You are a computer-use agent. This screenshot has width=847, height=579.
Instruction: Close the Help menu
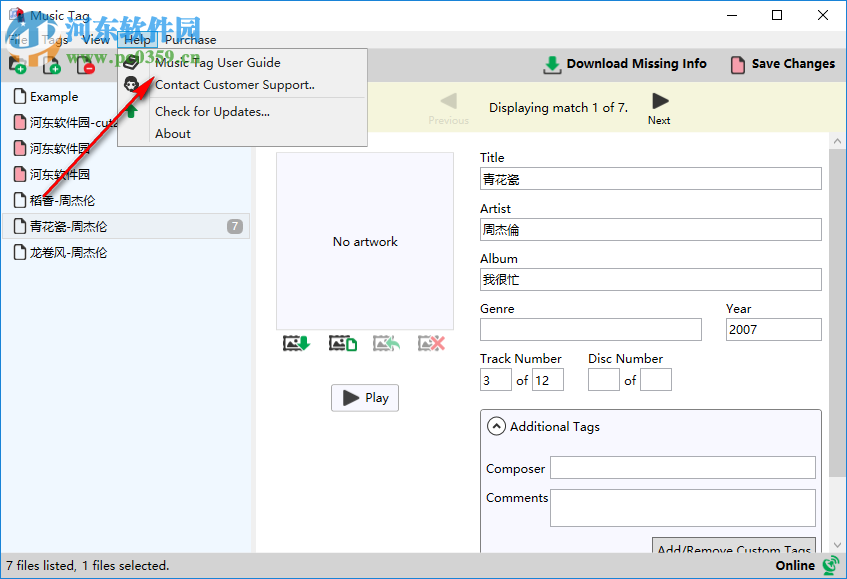(x=137, y=39)
